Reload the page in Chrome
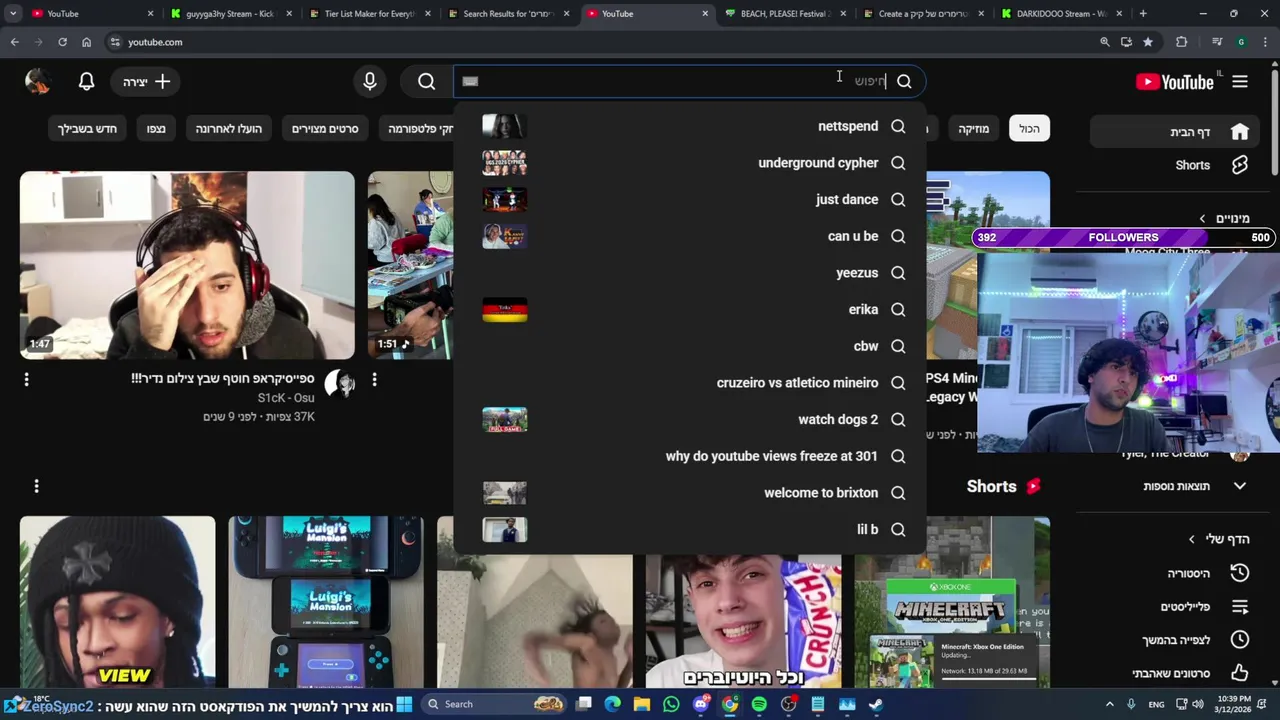1280x720 pixels. 62,42
